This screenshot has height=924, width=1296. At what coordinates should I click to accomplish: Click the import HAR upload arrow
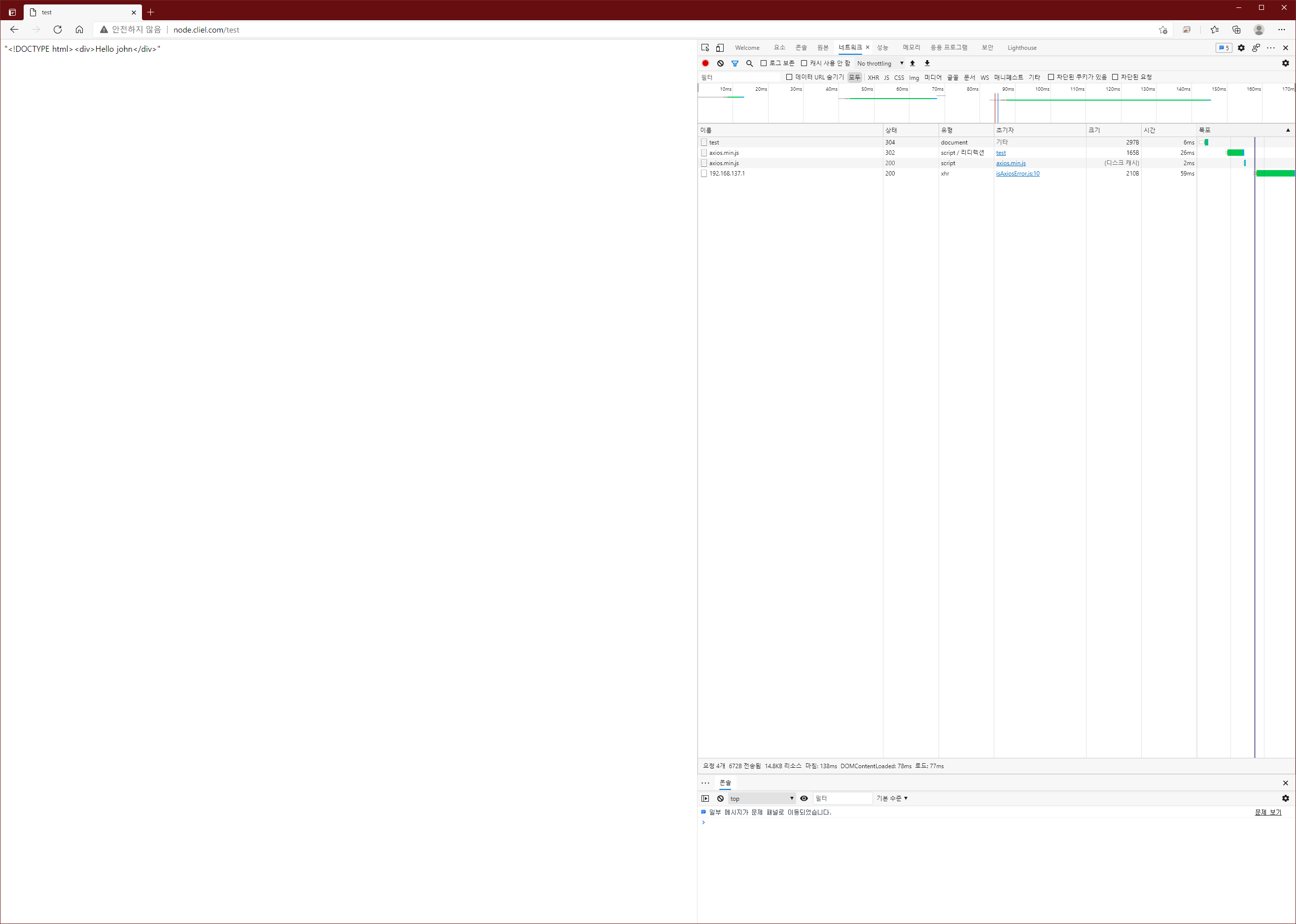point(912,63)
